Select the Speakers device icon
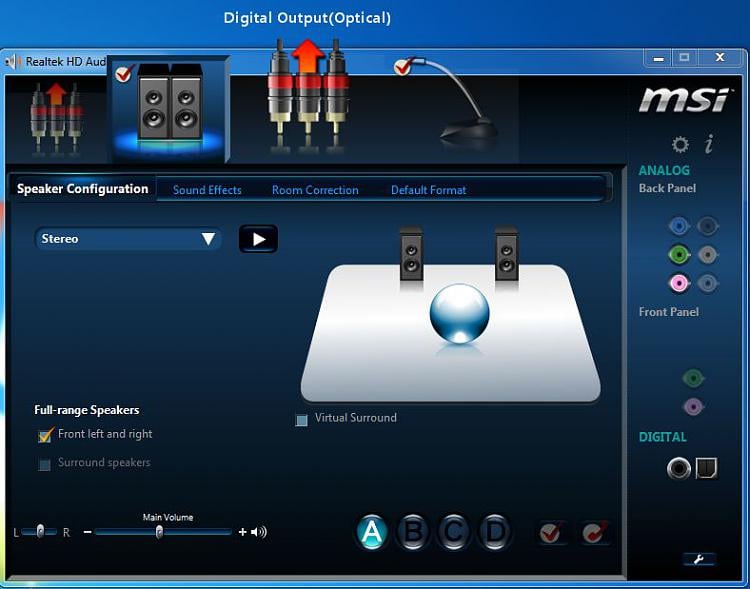The width and height of the screenshot is (750, 589). [x=170, y=109]
